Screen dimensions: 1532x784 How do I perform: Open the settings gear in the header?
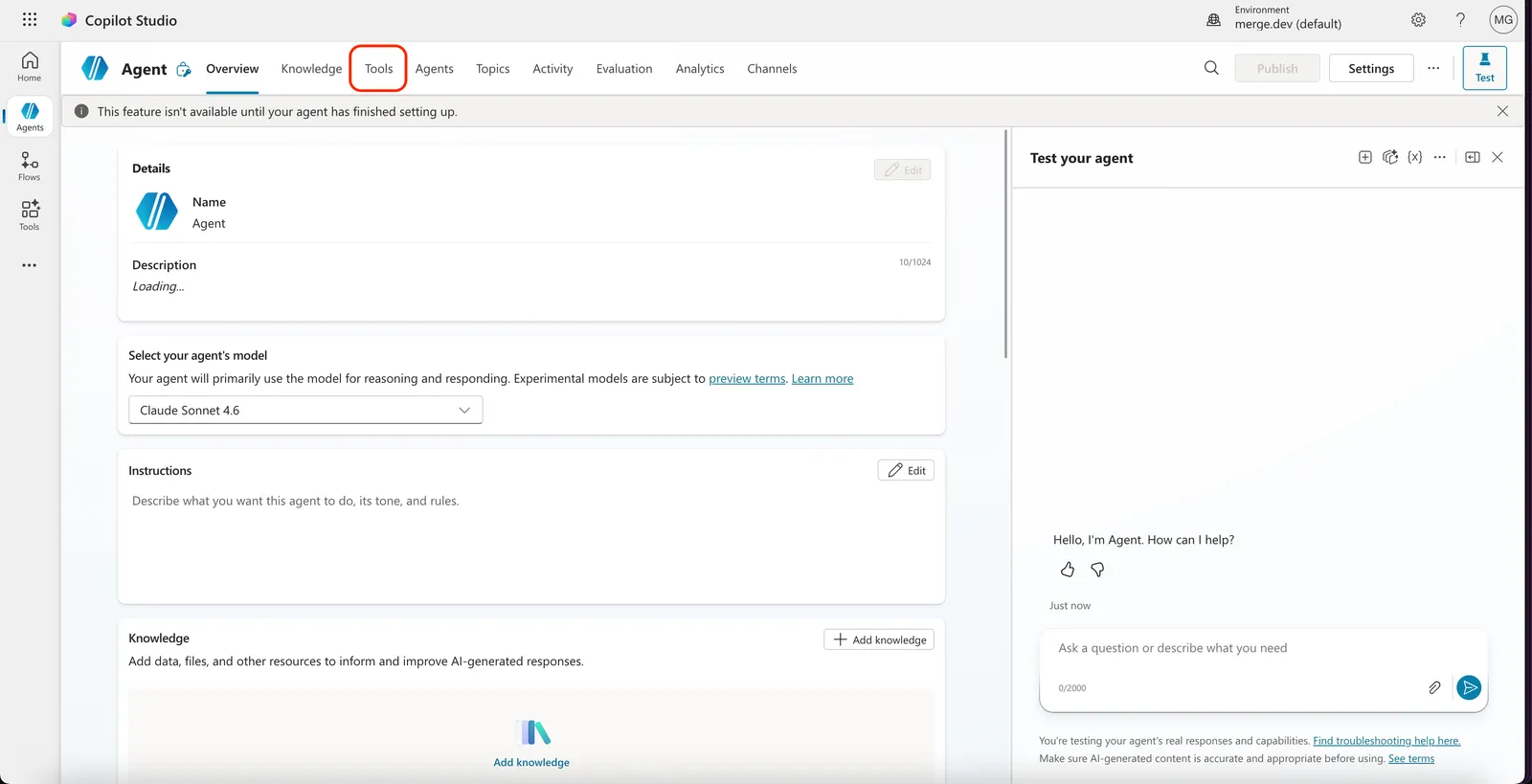pyautogui.click(x=1418, y=20)
